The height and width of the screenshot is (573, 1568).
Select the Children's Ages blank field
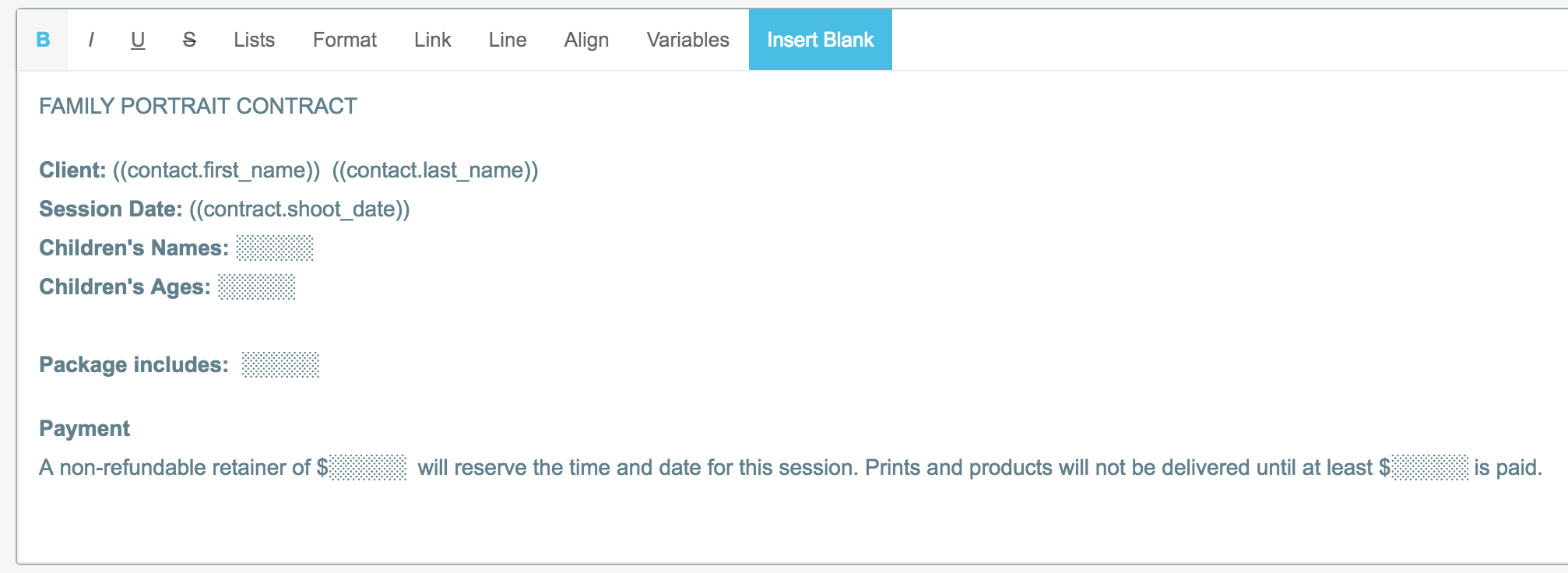point(257,287)
